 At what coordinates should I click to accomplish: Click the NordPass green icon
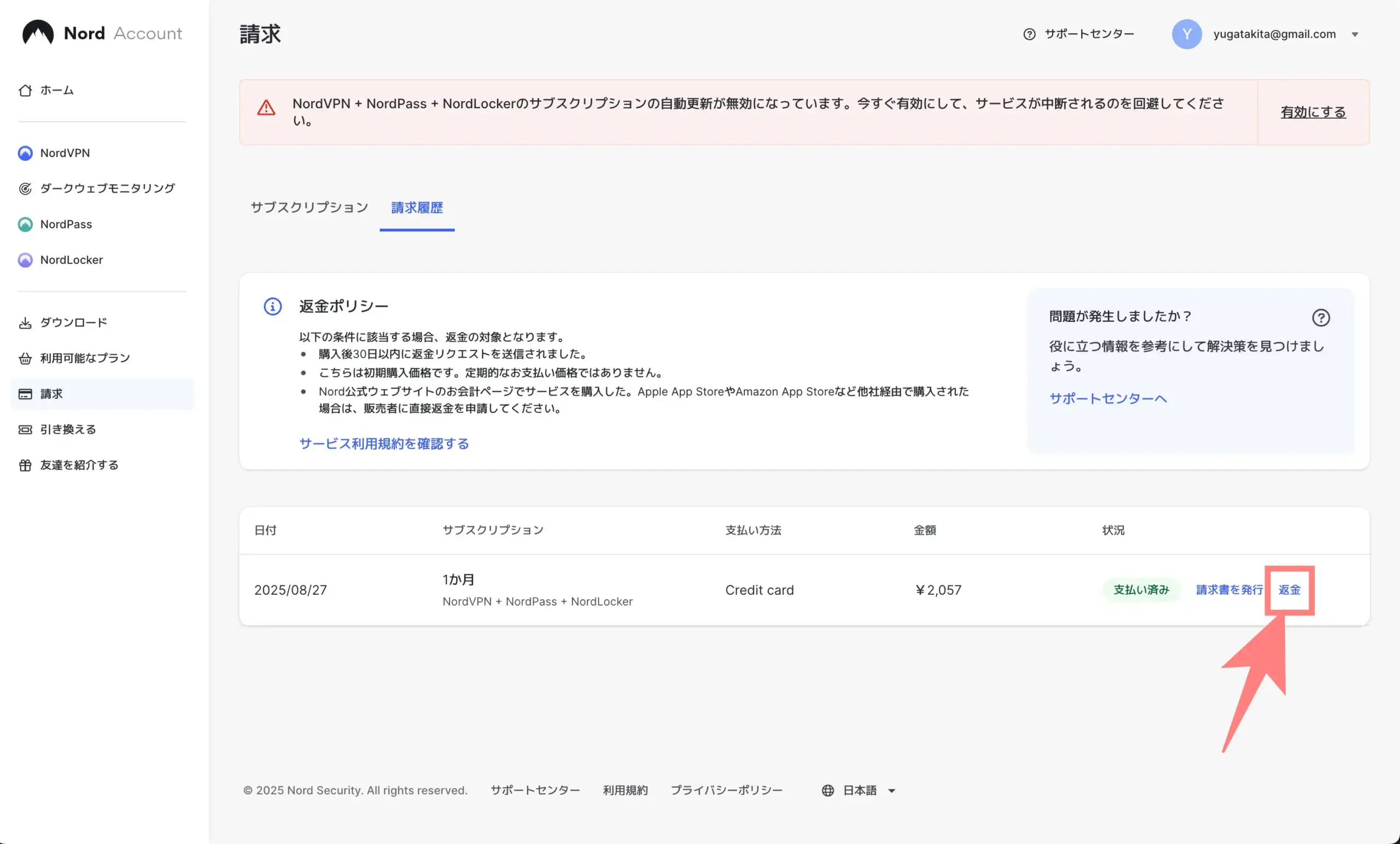25,224
